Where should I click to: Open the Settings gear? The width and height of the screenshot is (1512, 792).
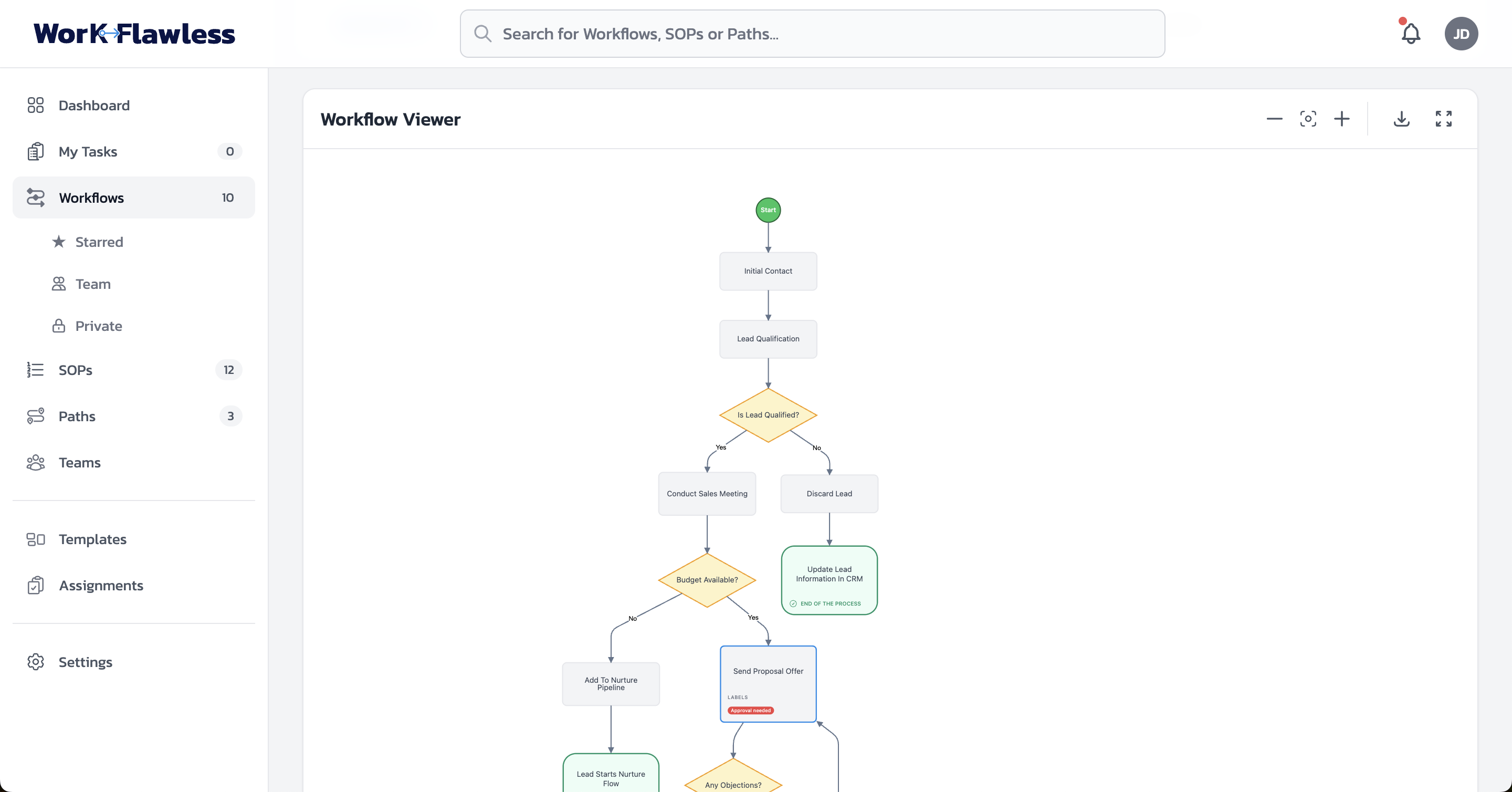(36, 662)
